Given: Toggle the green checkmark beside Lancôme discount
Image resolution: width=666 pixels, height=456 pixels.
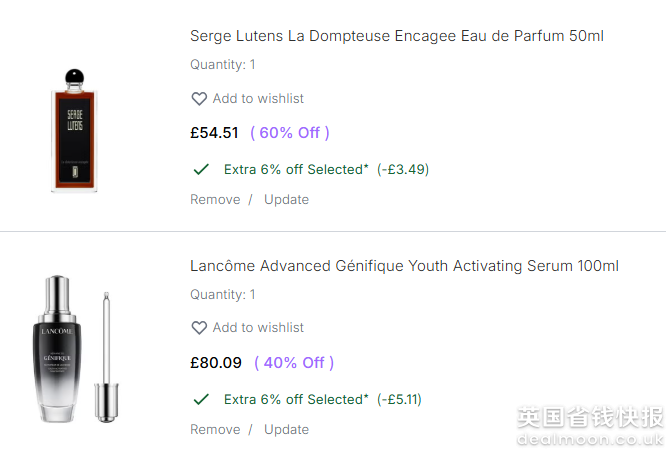Looking at the screenshot, I should click(x=201, y=399).
